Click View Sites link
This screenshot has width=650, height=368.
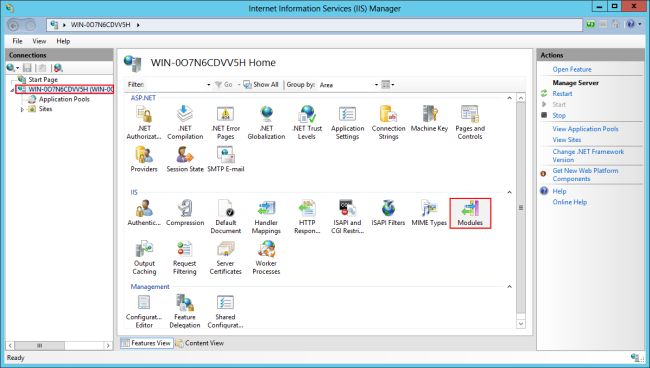pos(567,140)
